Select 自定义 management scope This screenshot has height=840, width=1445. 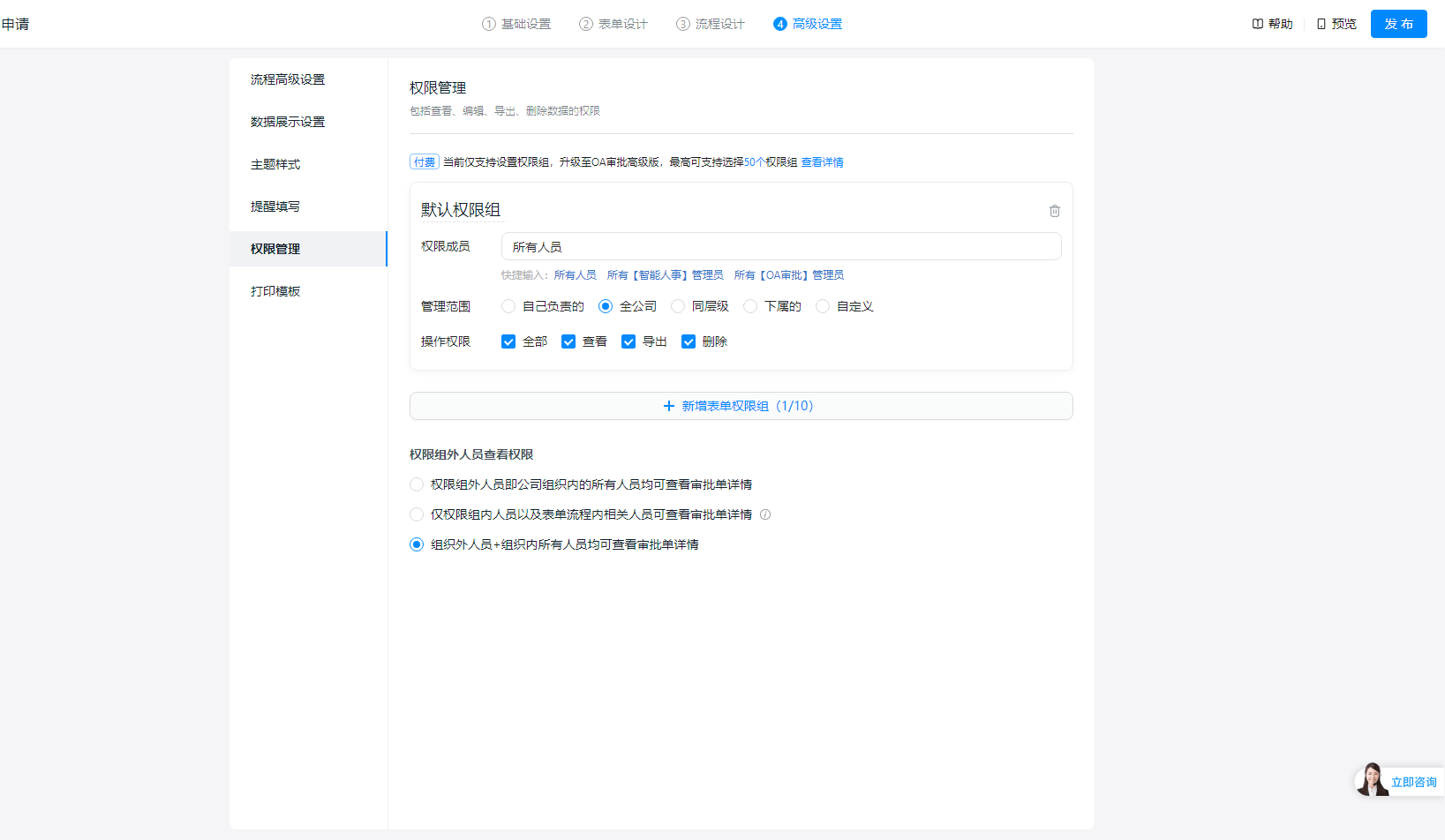tap(823, 306)
